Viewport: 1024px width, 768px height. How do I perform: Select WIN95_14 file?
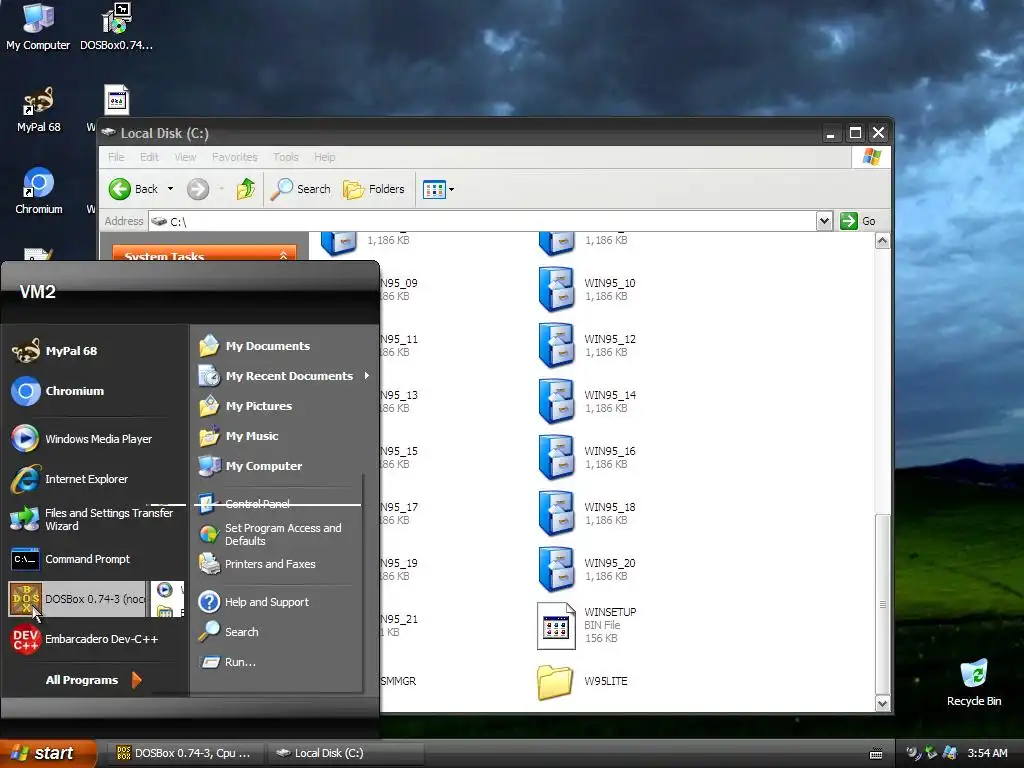[587, 402]
